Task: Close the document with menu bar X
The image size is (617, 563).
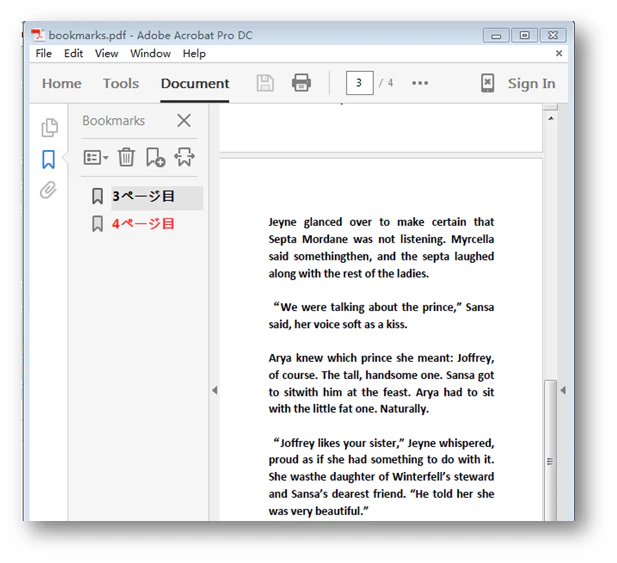Action: 559,53
